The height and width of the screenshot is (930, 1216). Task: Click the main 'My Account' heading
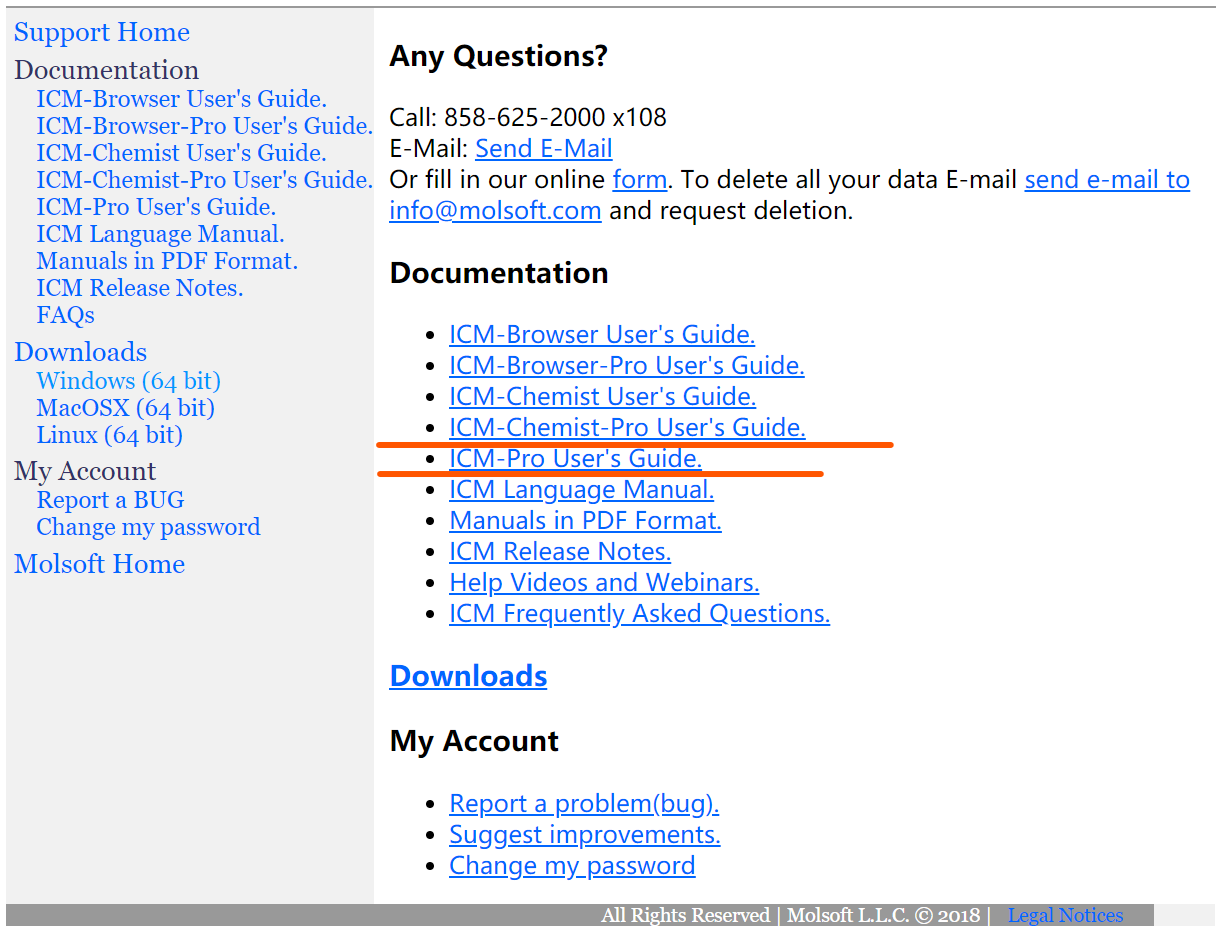(x=474, y=741)
